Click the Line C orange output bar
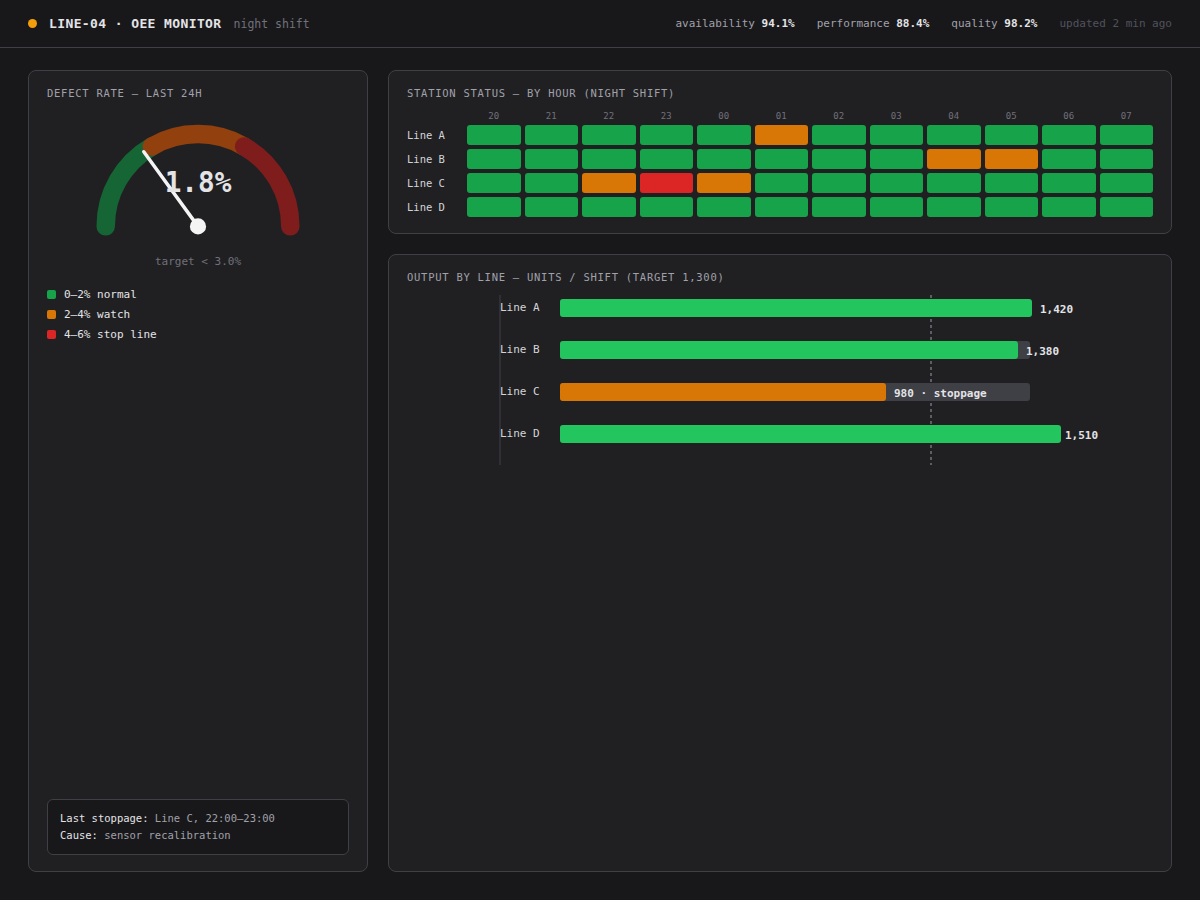This screenshot has width=1200, height=900. (x=723, y=392)
